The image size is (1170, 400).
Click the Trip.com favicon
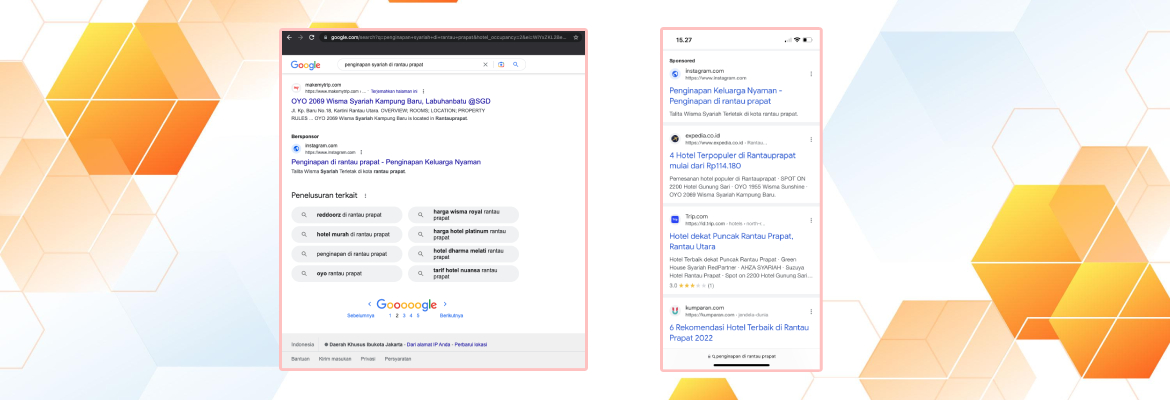pos(675,219)
